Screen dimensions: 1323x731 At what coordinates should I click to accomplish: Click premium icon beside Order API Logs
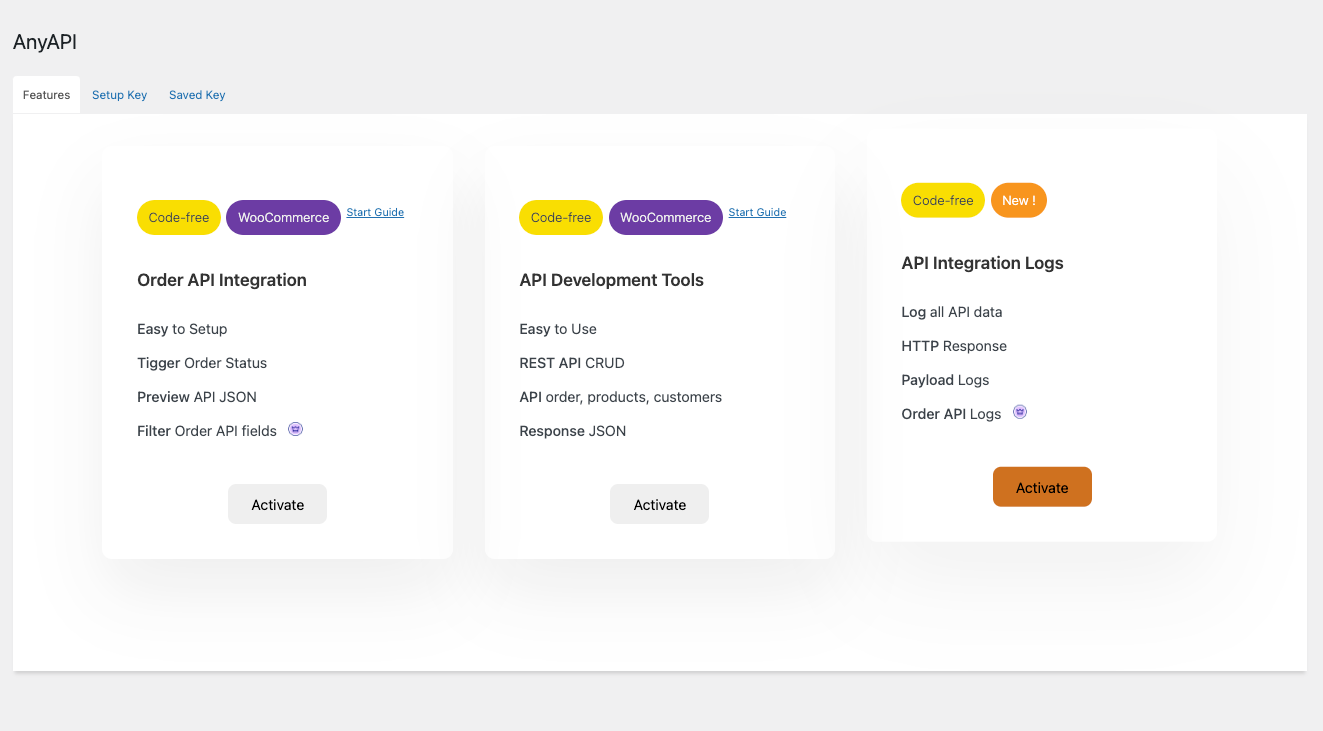(x=1020, y=412)
